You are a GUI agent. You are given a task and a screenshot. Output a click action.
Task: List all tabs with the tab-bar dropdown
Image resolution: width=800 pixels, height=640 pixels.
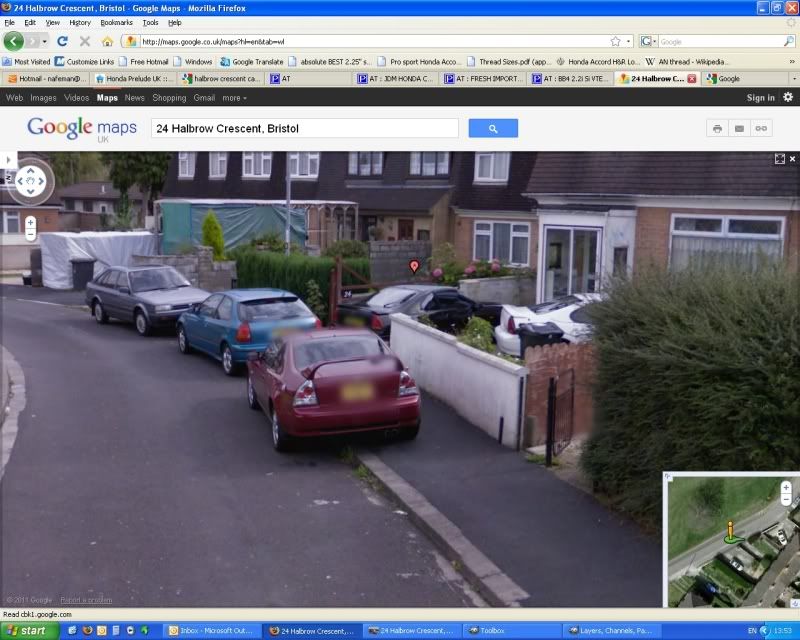794,79
